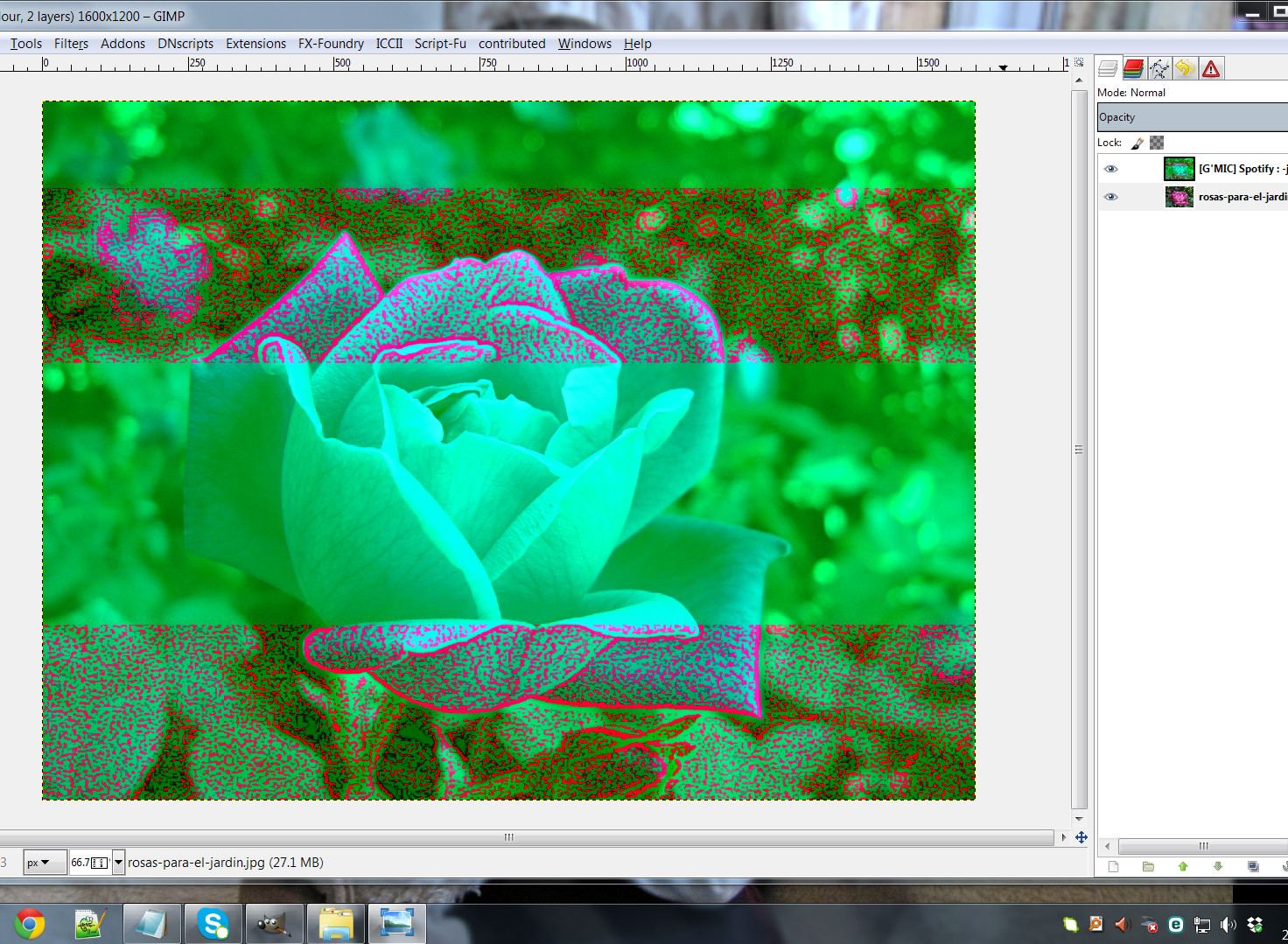Open the Error Console warning tab
Image resolution: width=1288 pixels, height=944 pixels.
1211,68
